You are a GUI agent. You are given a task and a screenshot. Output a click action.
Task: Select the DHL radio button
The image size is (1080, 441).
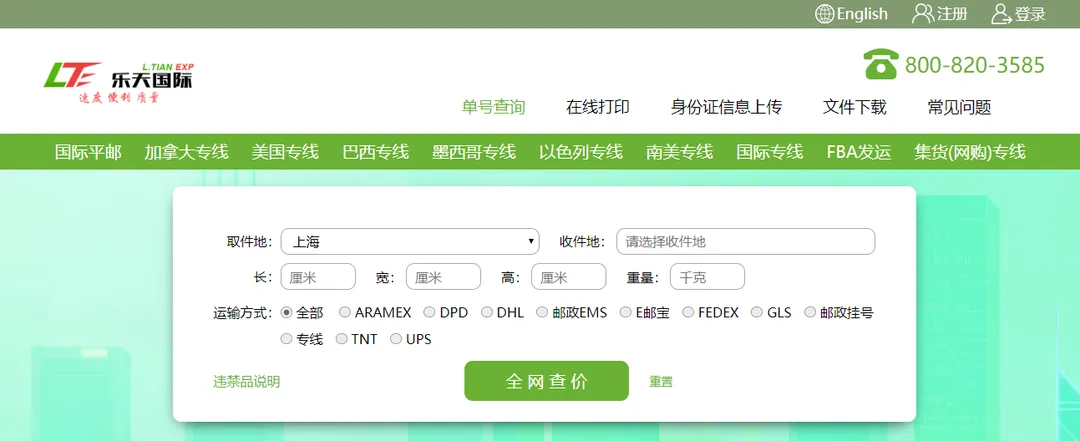[x=486, y=312]
